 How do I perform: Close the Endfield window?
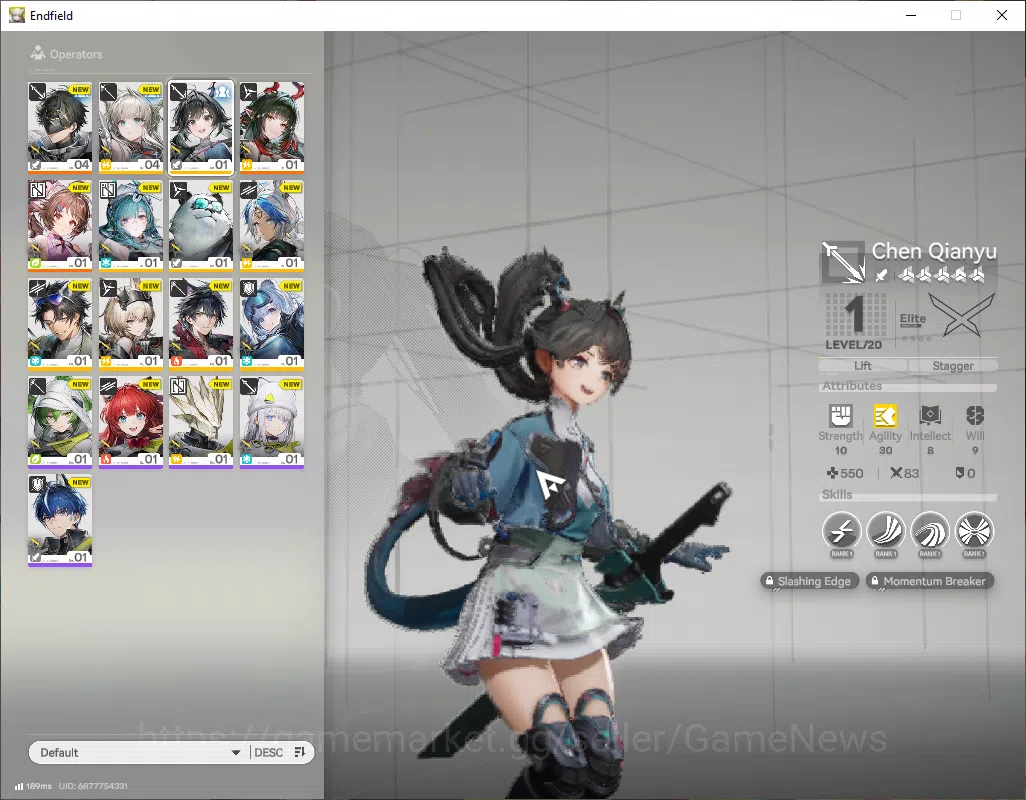tap(1001, 15)
